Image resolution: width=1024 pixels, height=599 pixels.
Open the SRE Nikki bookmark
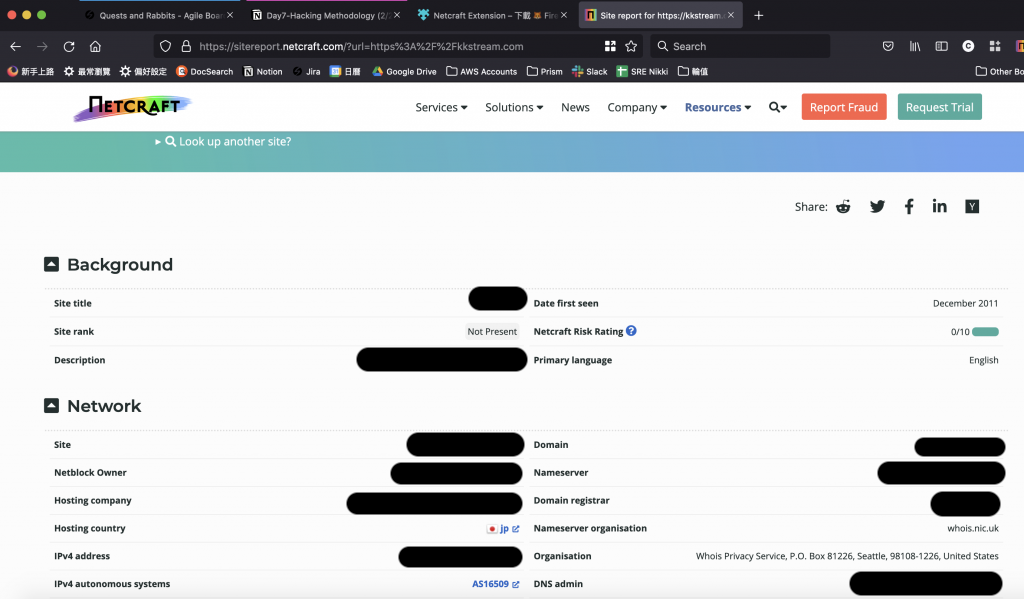coord(643,71)
